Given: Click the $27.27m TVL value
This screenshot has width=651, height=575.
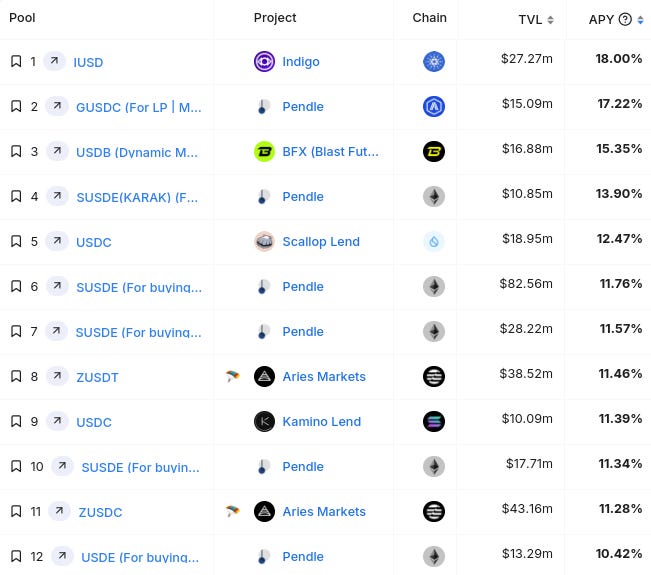Looking at the screenshot, I should [x=526, y=59].
